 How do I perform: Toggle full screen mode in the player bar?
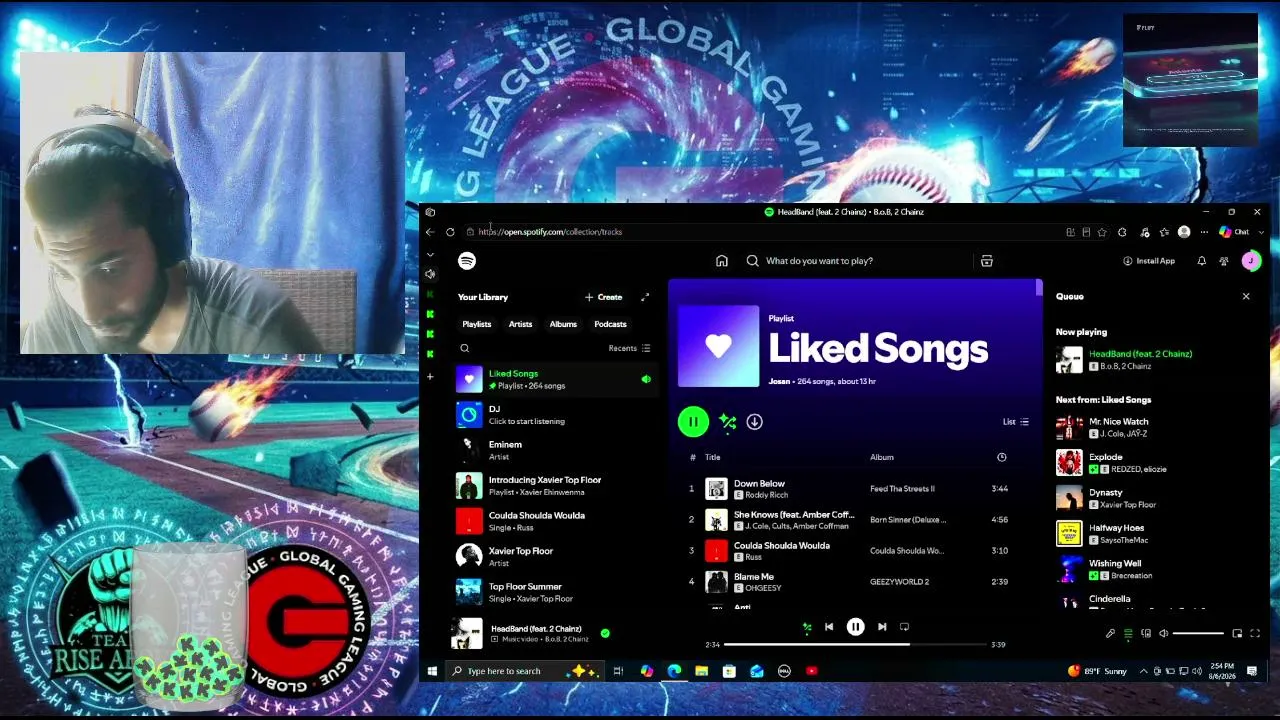pos(1255,633)
